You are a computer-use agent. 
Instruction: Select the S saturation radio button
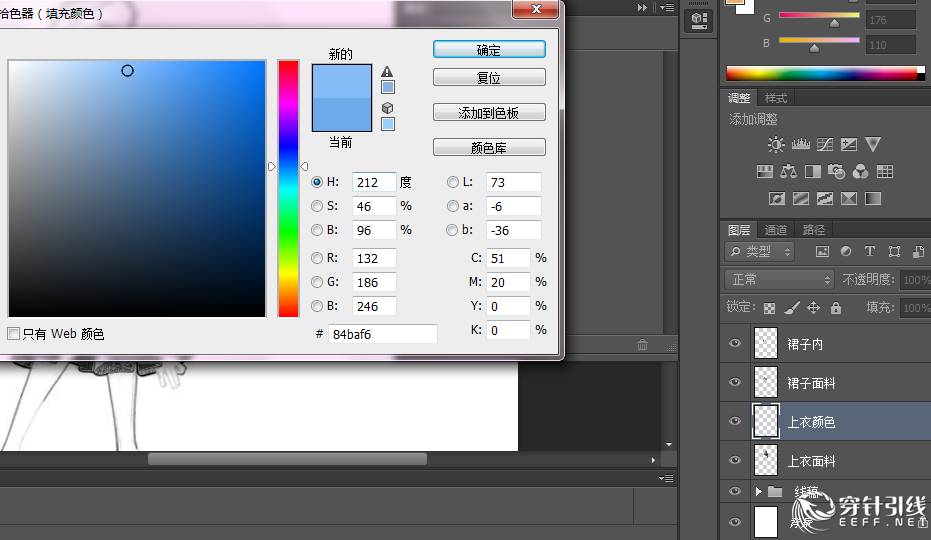[x=317, y=206]
